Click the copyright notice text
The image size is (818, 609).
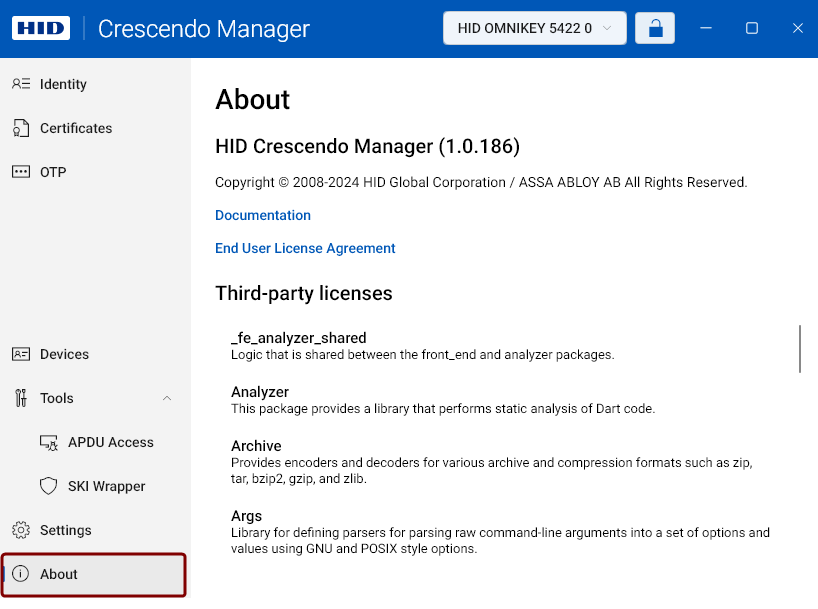(x=481, y=182)
